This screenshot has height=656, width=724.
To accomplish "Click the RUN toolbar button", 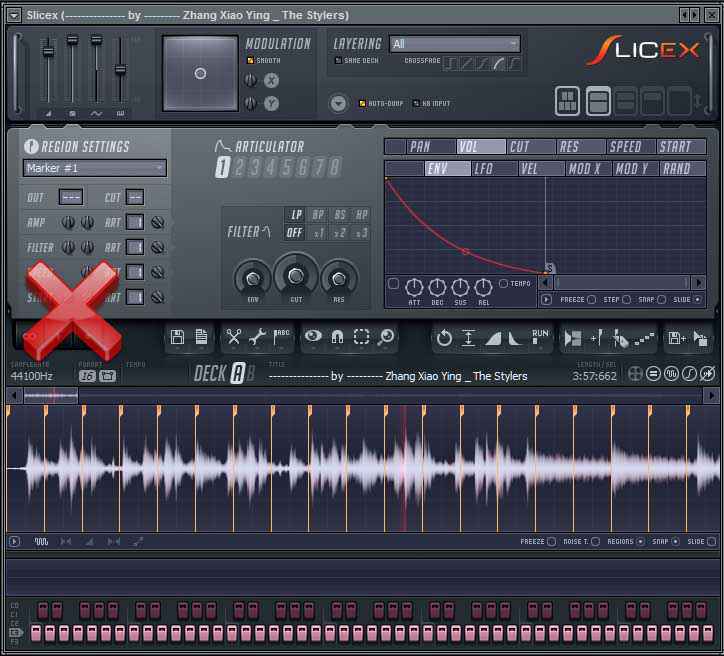I will click(x=540, y=336).
